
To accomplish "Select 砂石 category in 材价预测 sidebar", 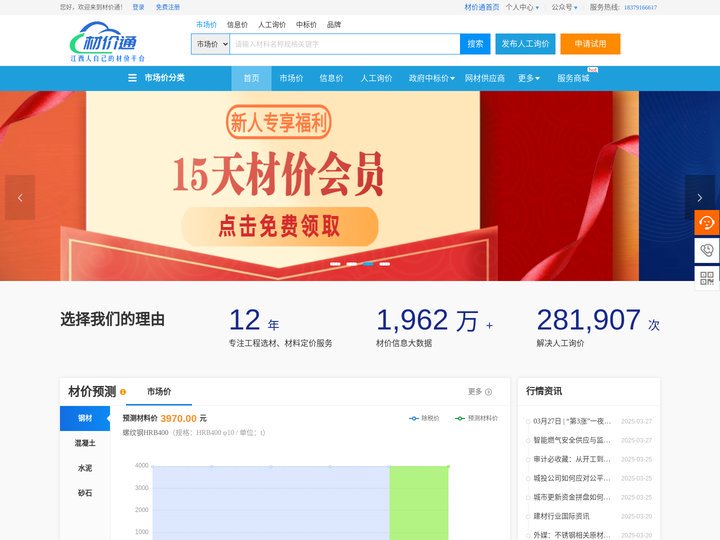I will click(85, 493).
